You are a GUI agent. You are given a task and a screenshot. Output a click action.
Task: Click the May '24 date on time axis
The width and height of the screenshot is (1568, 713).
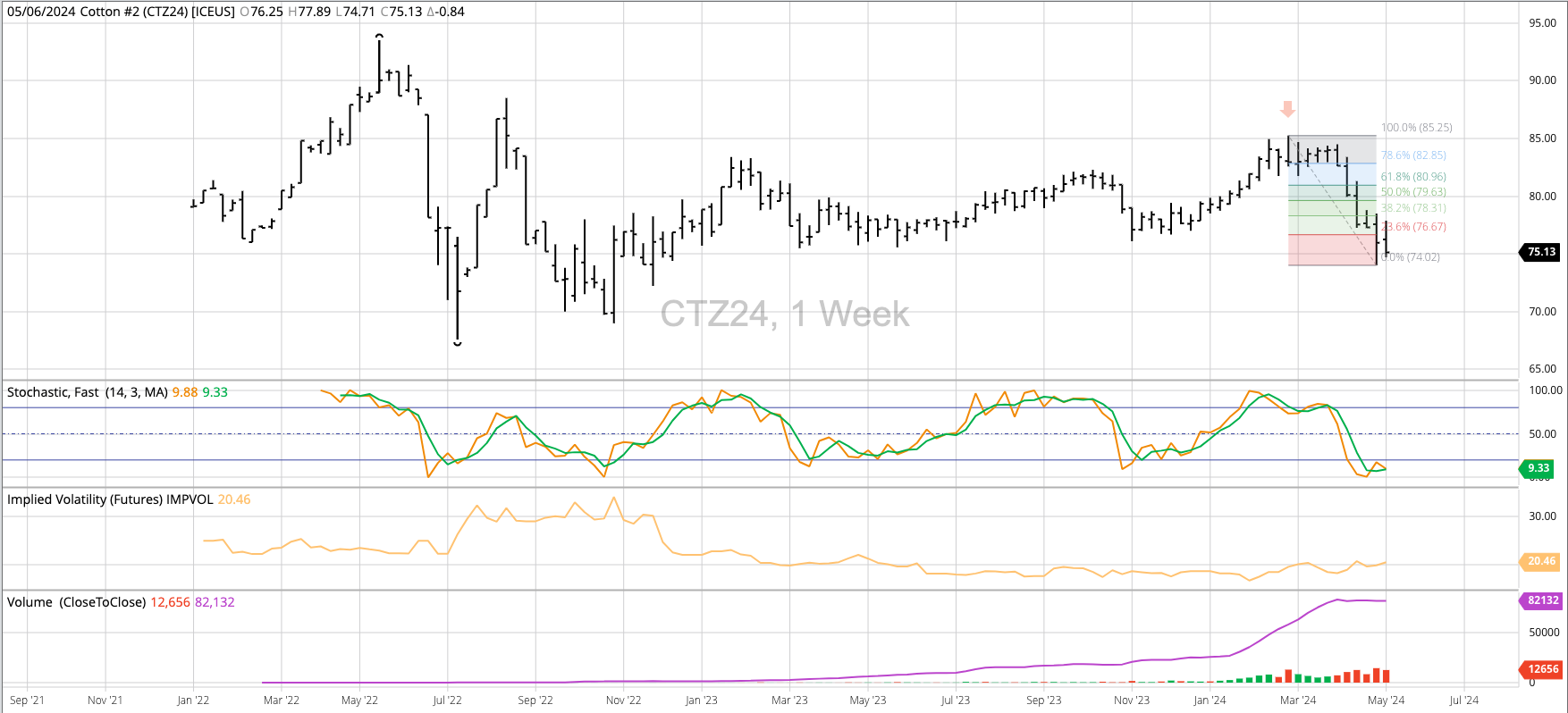[1386, 700]
